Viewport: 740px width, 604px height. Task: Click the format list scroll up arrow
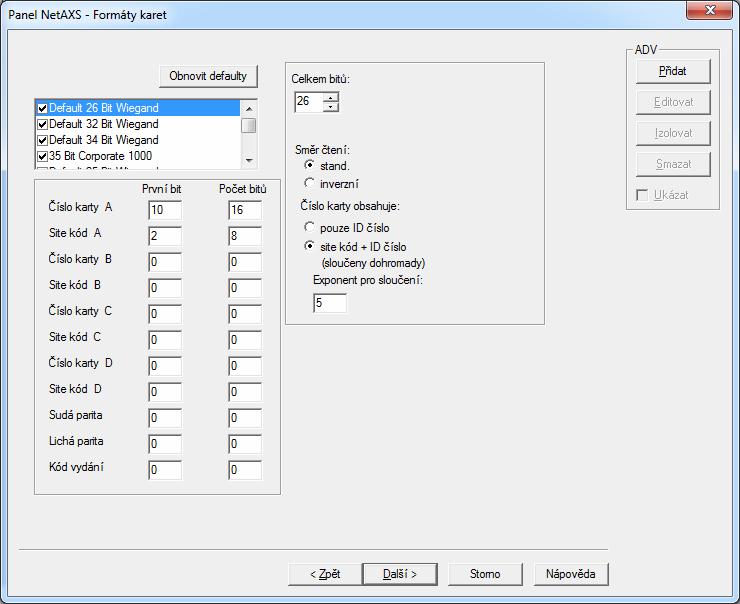[x=249, y=109]
